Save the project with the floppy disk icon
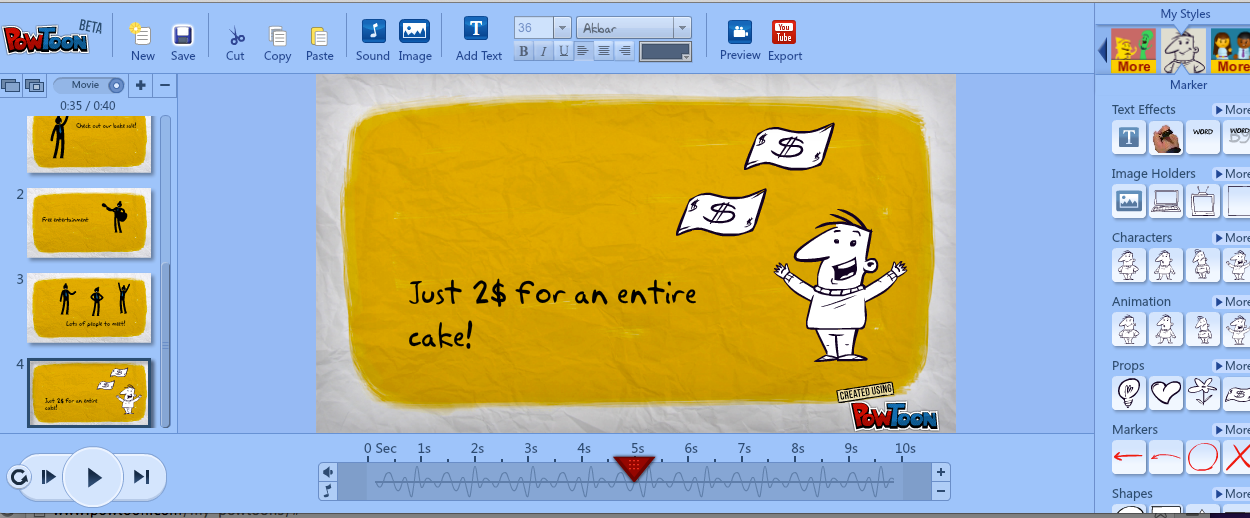 point(183,41)
